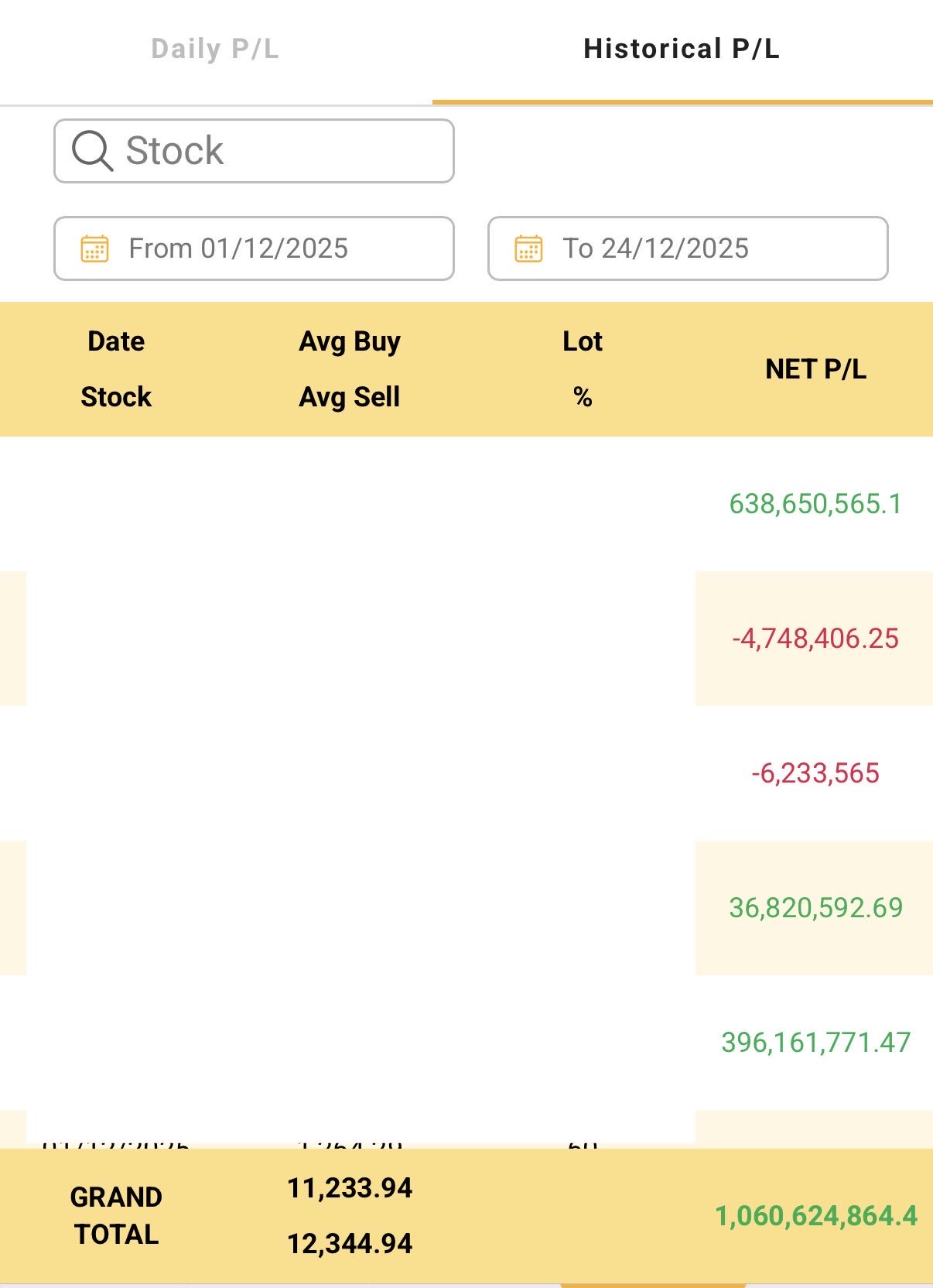Viewport: 933px width, 1288px height.
Task: Switch to the Daily P/L tab
Action: (x=215, y=50)
